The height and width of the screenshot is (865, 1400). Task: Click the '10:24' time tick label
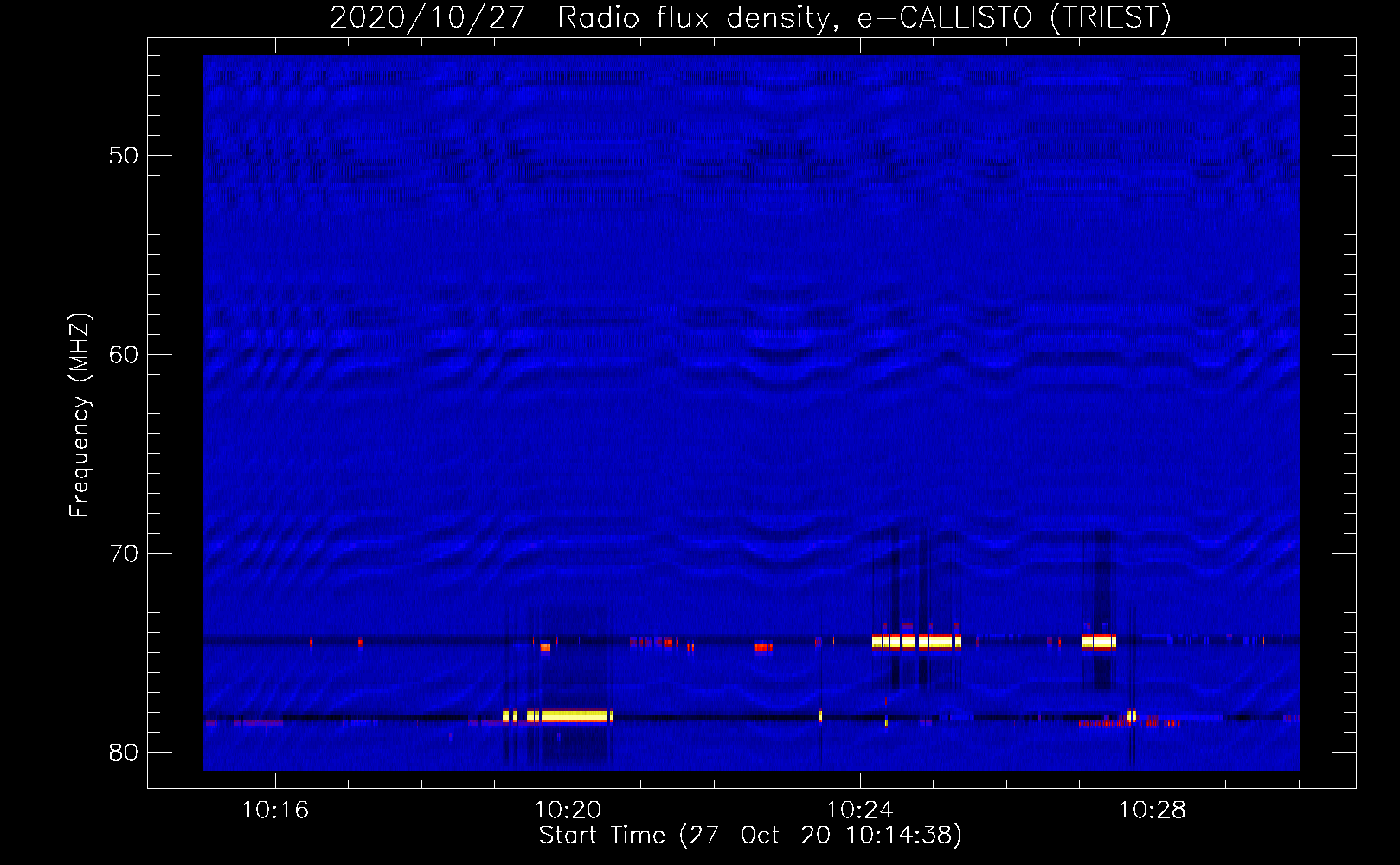pyautogui.click(x=860, y=811)
